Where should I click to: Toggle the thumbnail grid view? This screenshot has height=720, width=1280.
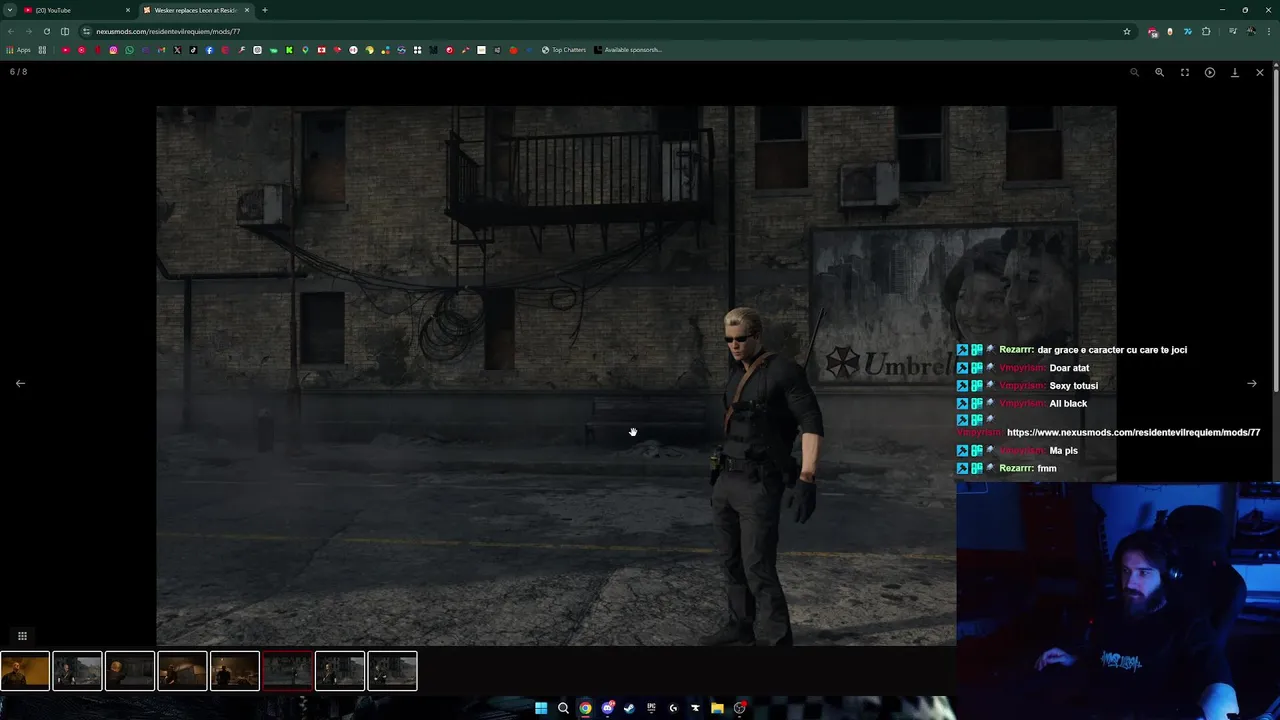tap(22, 636)
